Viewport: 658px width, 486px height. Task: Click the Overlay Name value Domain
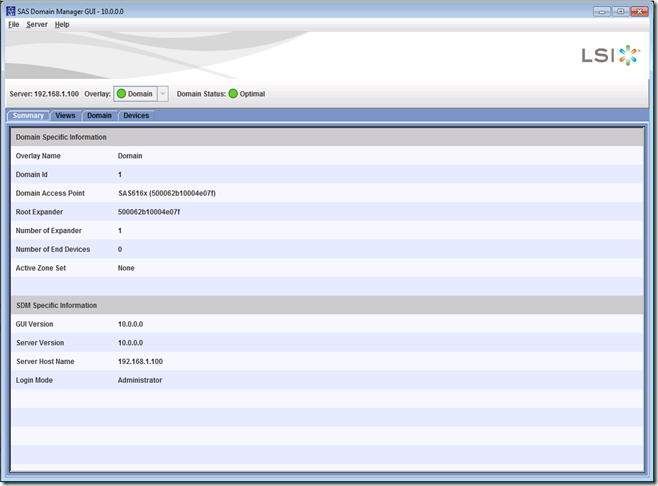coord(130,156)
